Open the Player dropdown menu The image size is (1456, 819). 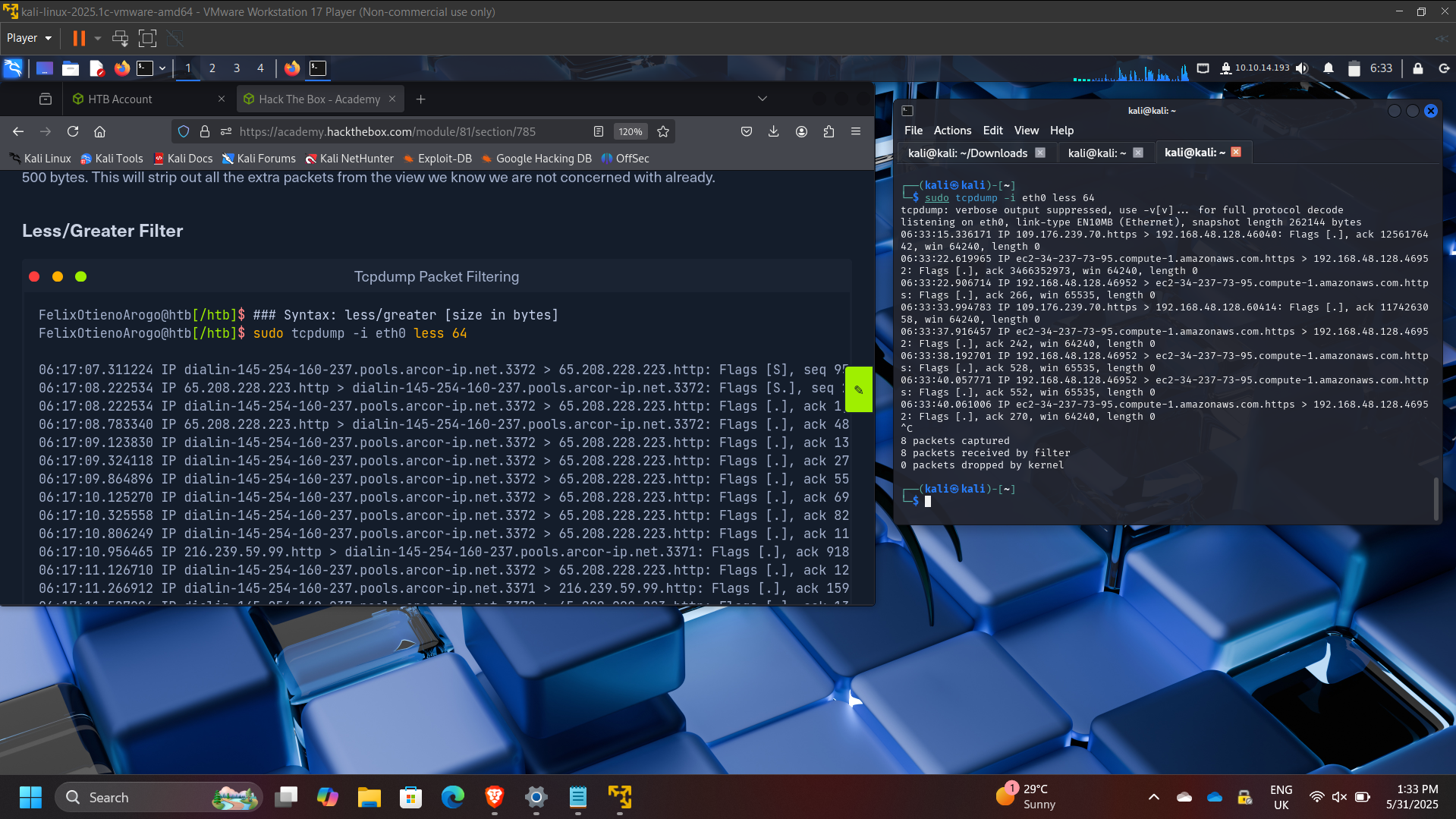coord(29,38)
